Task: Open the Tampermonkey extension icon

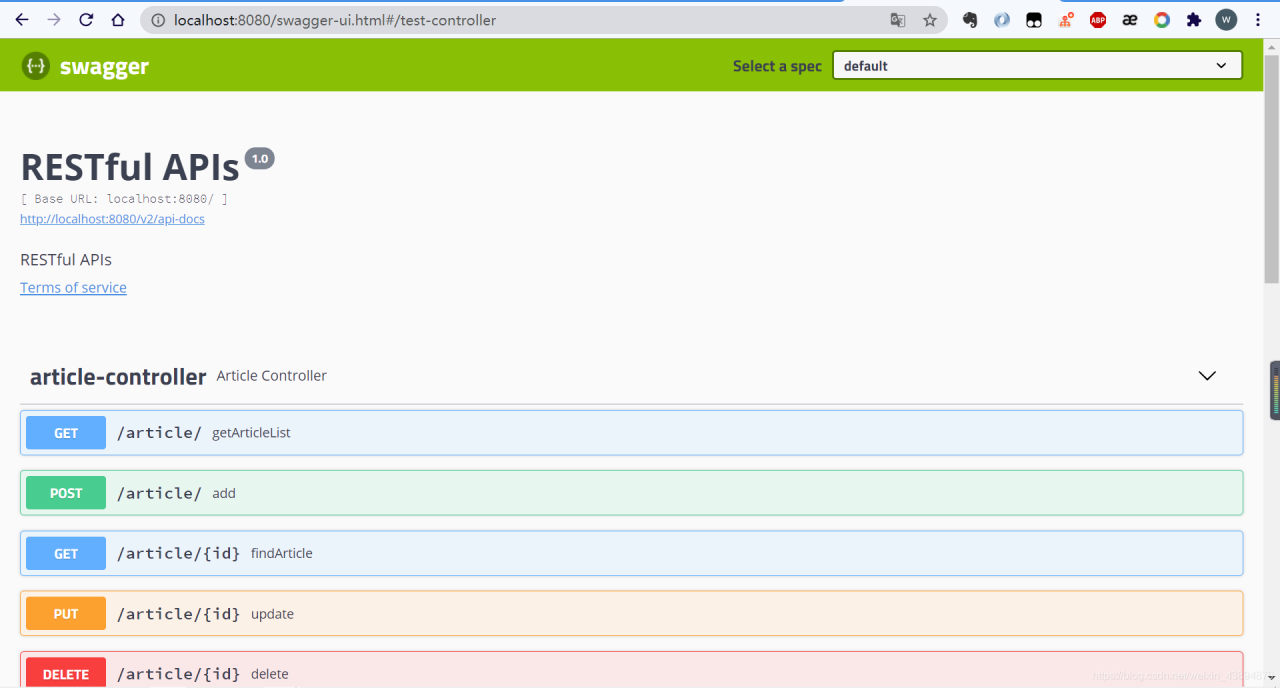Action: coord(1034,20)
